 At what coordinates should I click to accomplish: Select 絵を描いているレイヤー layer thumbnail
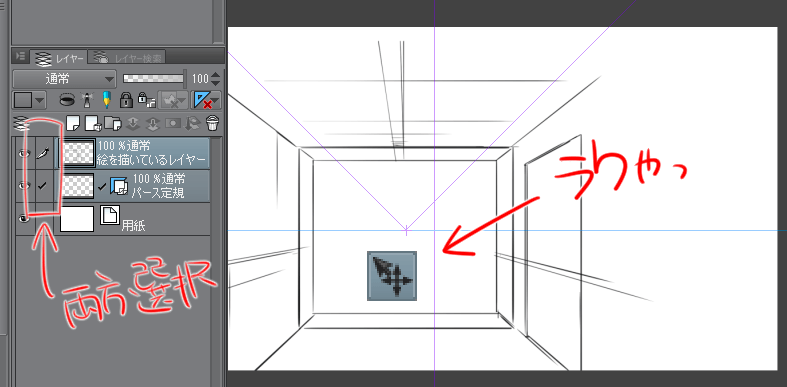coord(77,153)
